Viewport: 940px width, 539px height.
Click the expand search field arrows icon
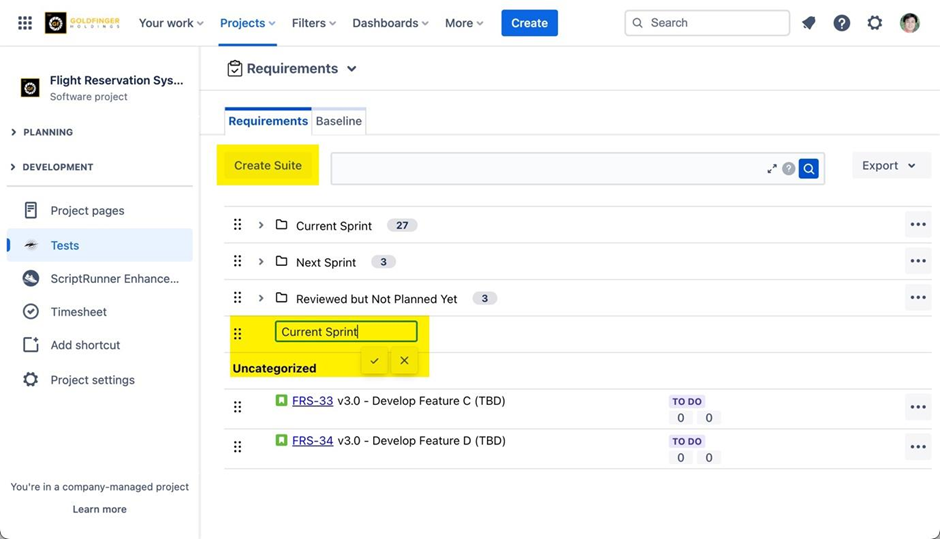[772, 169]
